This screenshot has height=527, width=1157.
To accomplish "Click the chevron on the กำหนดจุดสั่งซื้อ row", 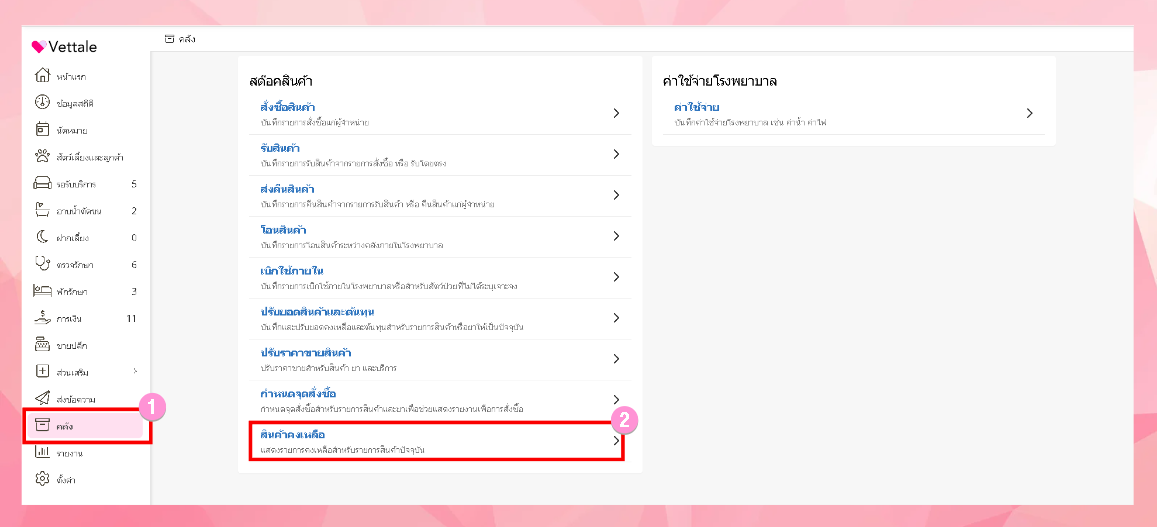I will pos(616,399).
